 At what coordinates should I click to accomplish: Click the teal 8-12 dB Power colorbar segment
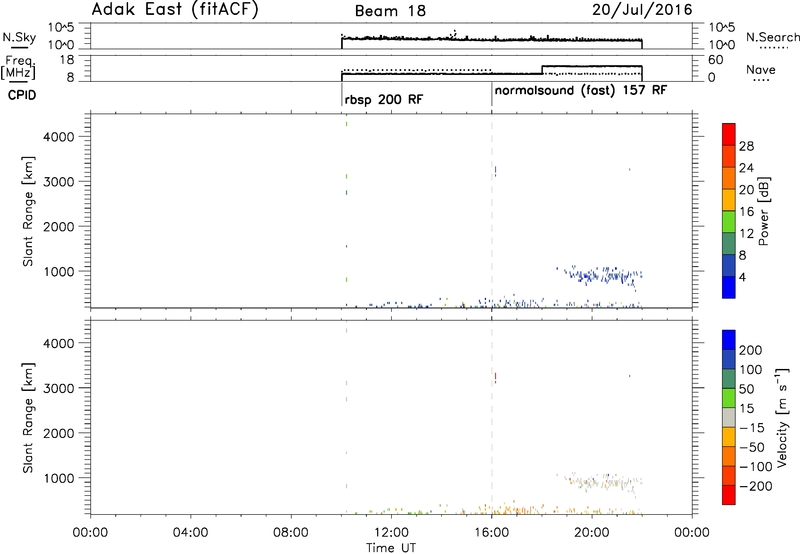coord(729,244)
